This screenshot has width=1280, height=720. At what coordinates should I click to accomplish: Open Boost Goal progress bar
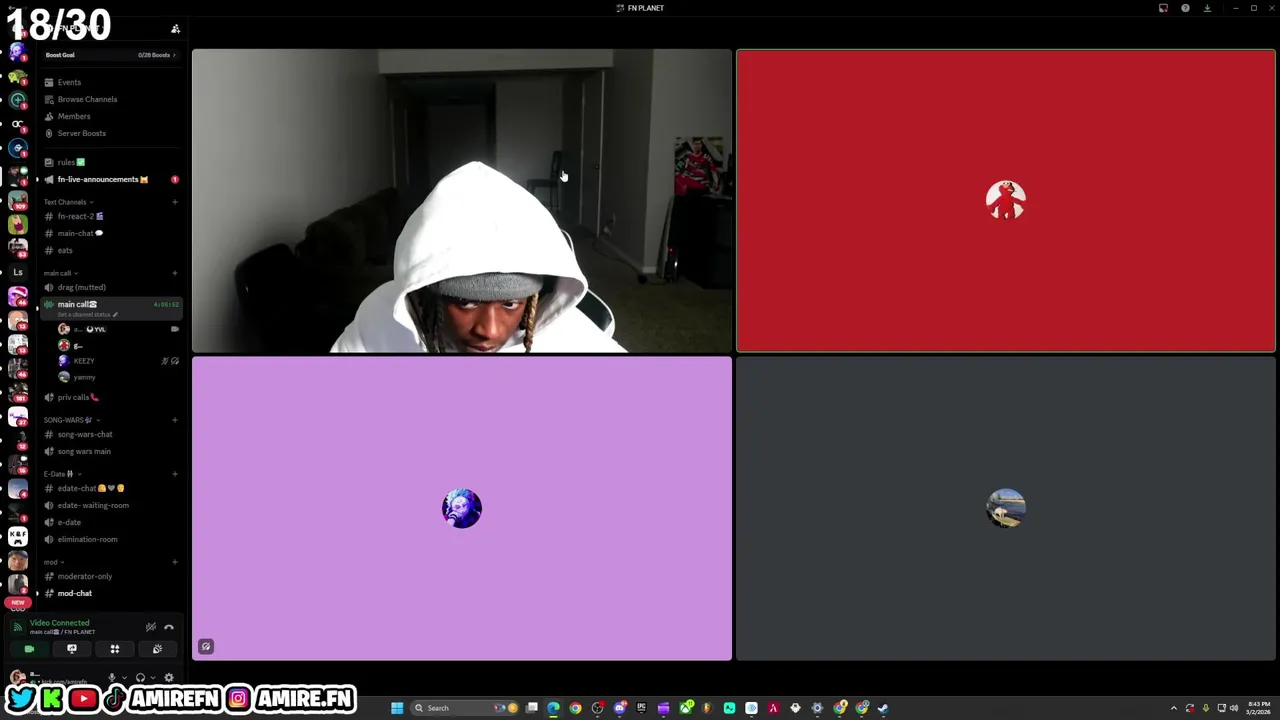point(110,55)
